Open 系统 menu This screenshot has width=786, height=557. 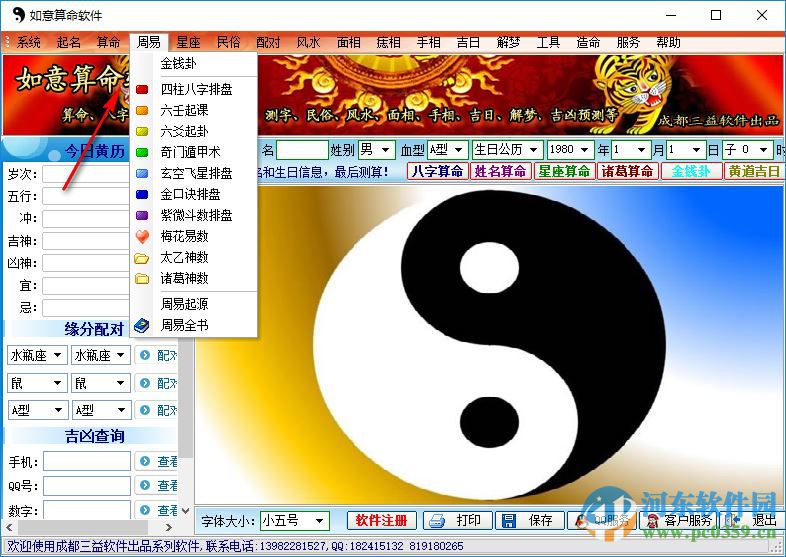29,42
